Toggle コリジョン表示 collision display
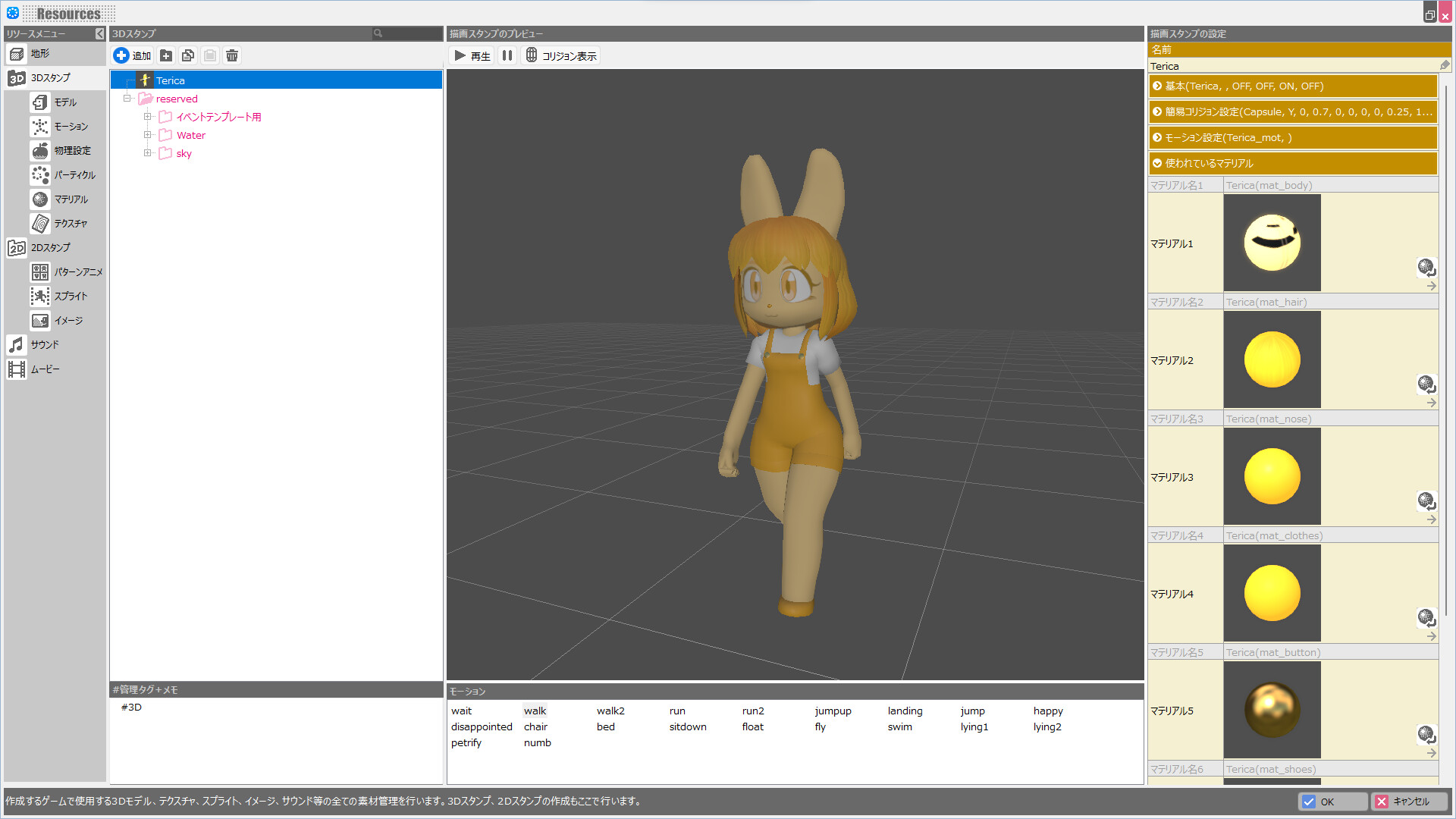 pyautogui.click(x=560, y=56)
